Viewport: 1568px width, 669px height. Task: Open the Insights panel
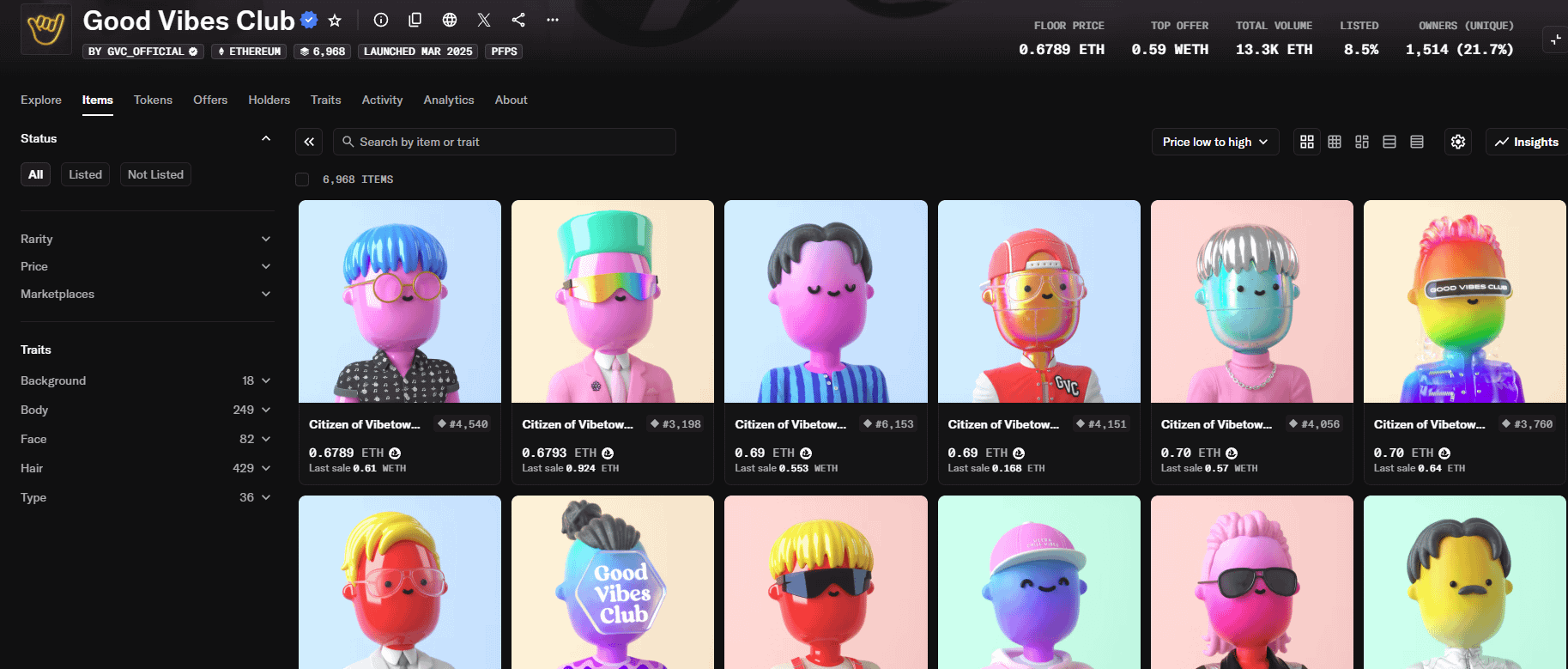click(x=1527, y=142)
